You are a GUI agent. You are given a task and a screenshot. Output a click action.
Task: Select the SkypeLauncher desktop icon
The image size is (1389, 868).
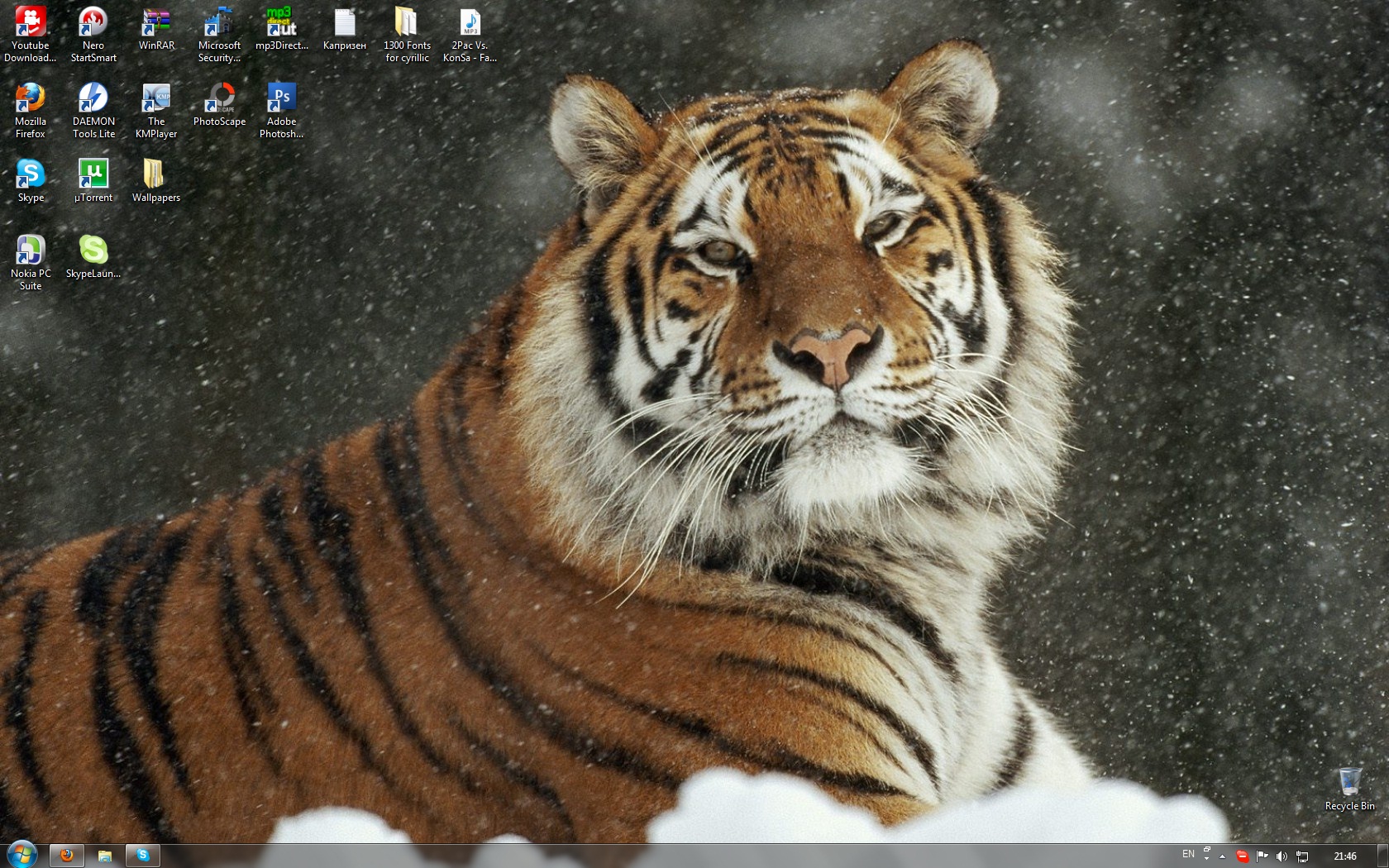[93, 257]
